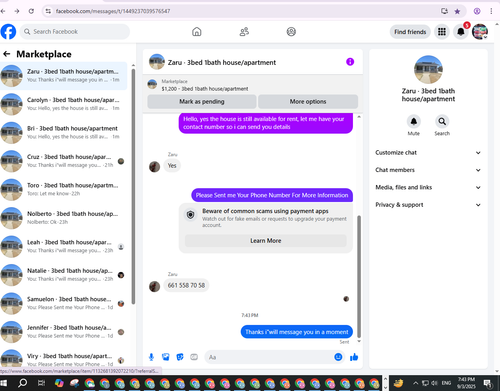Image resolution: width=500 pixels, height=391 pixels.
Task: Click the chat header title Zaru 3bed 1bath
Action: pos(222,62)
